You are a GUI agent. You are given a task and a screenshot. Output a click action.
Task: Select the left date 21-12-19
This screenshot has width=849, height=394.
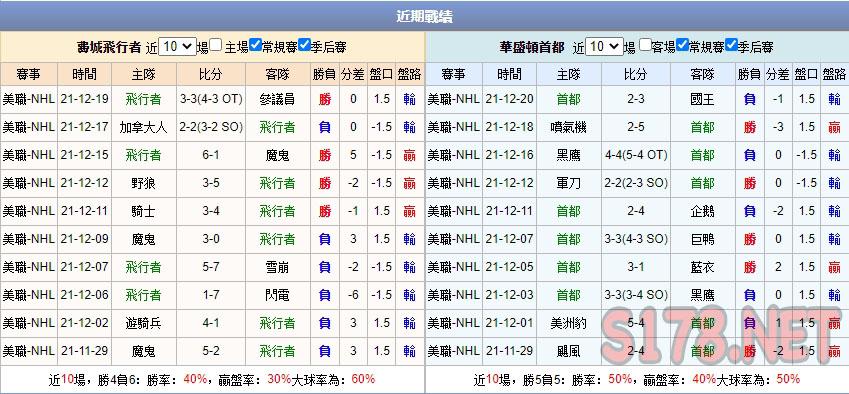coord(84,99)
